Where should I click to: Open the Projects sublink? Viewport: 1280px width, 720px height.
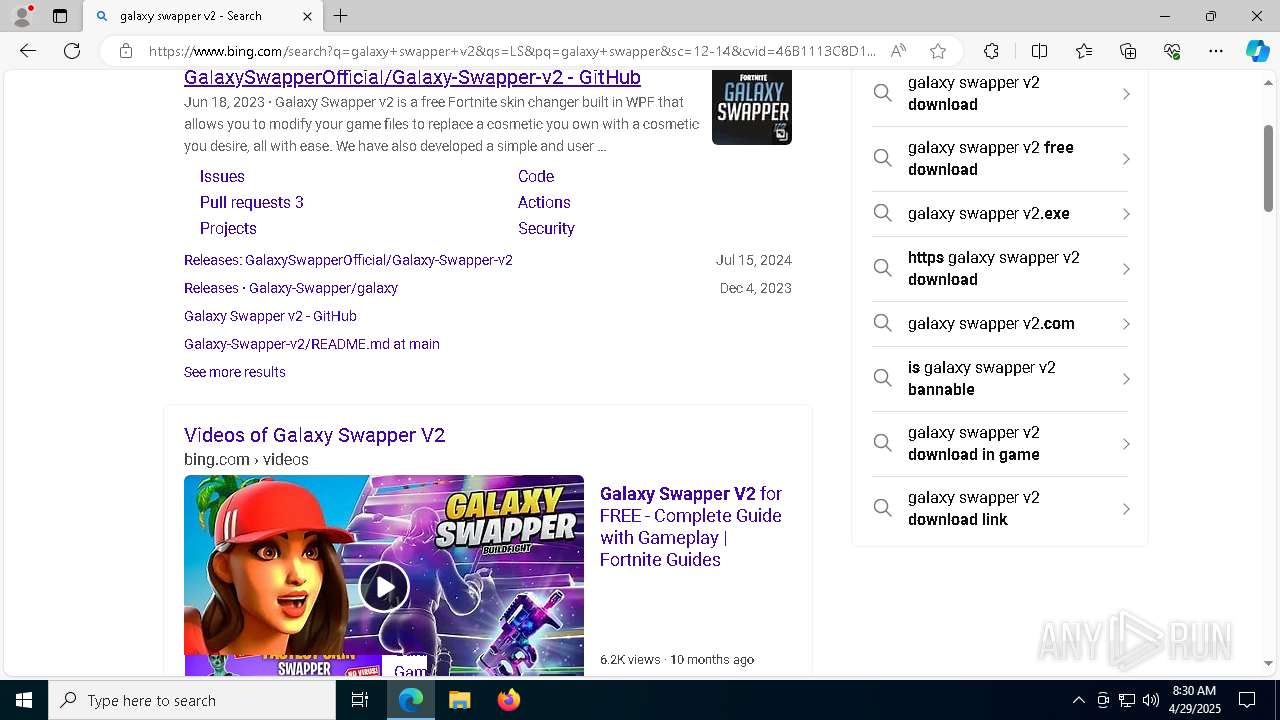tap(228, 228)
